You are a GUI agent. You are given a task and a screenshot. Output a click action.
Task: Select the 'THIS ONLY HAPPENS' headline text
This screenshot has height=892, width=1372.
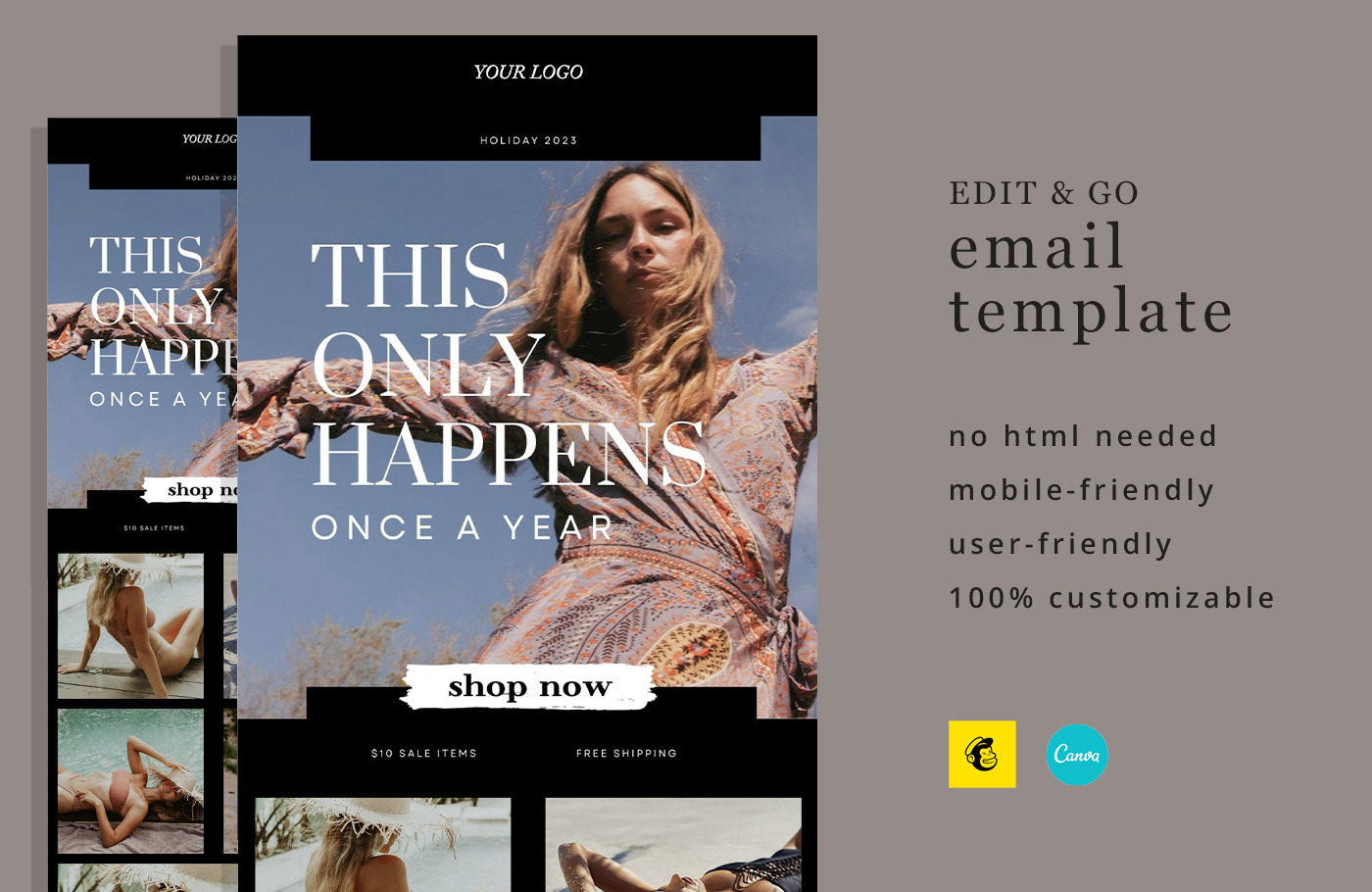tap(509, 365)
